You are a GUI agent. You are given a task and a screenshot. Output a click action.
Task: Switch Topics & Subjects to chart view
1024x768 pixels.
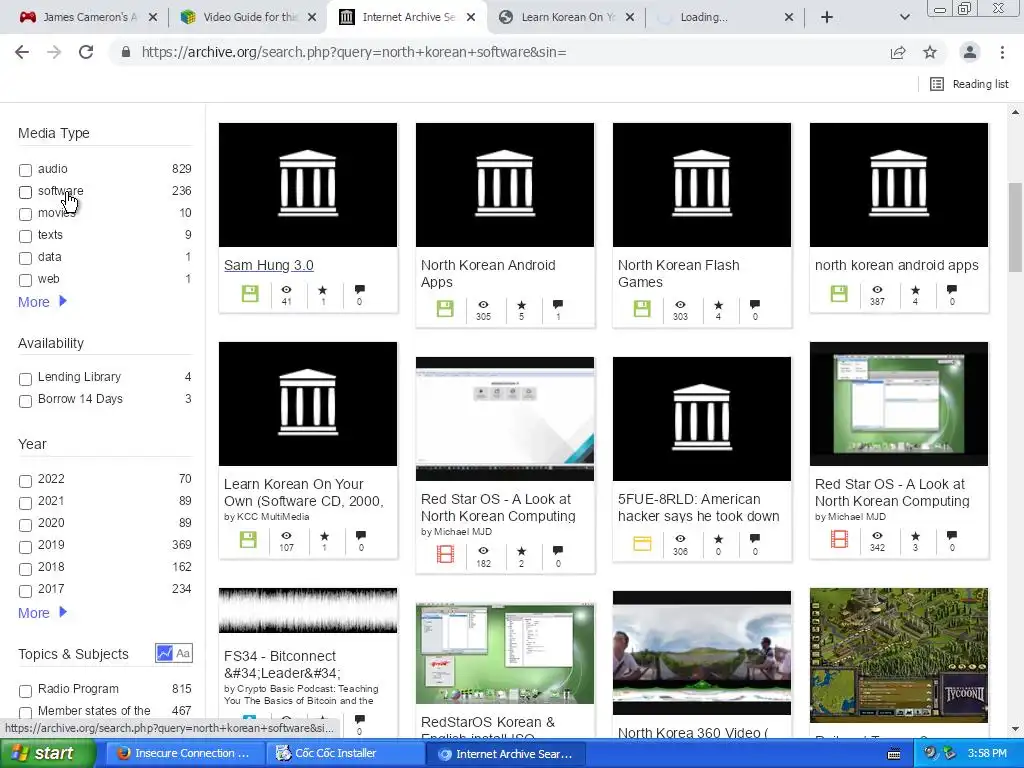(x=165, y=653)
